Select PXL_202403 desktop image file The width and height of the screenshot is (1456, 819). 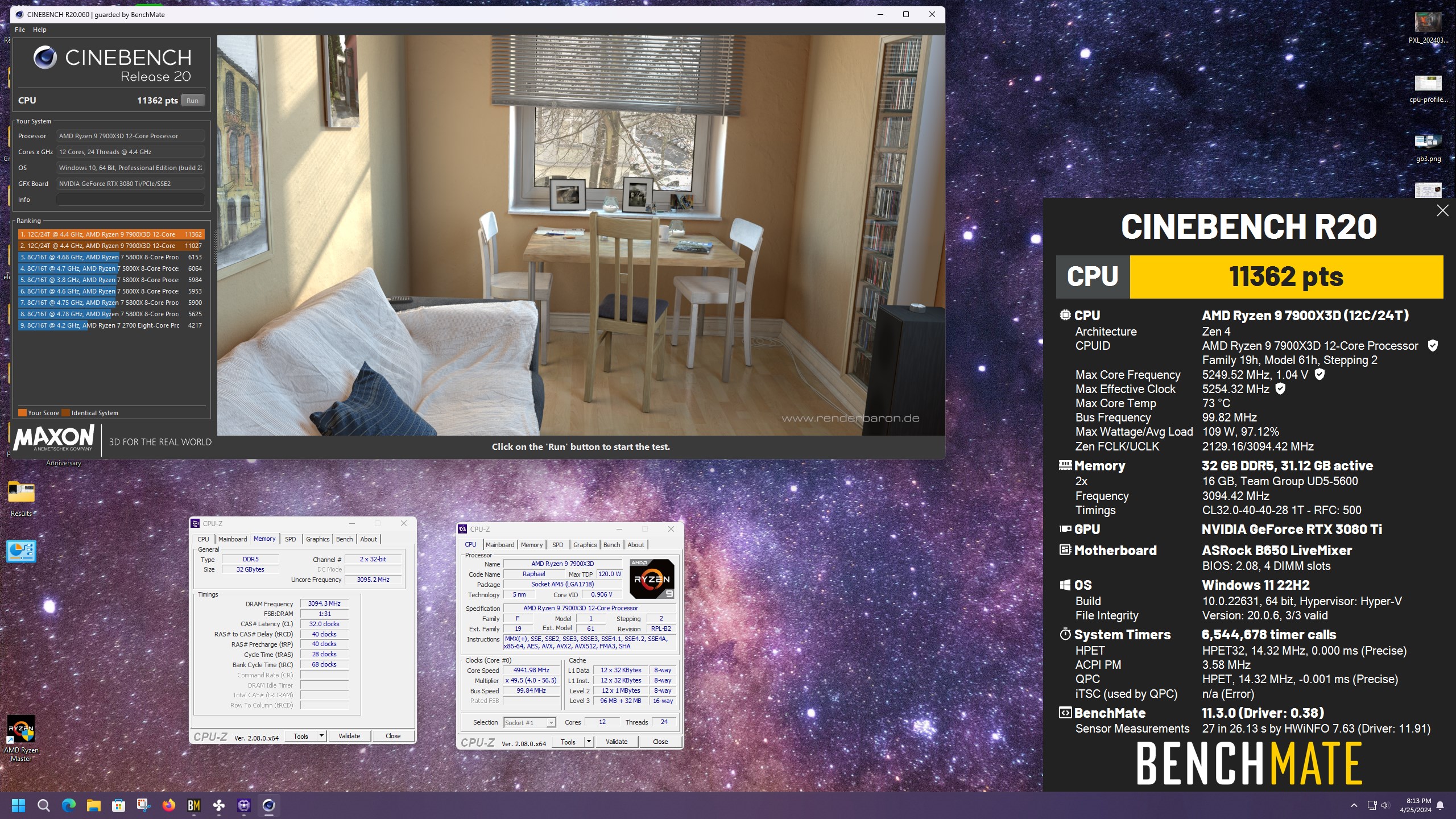pos(1428,27)
